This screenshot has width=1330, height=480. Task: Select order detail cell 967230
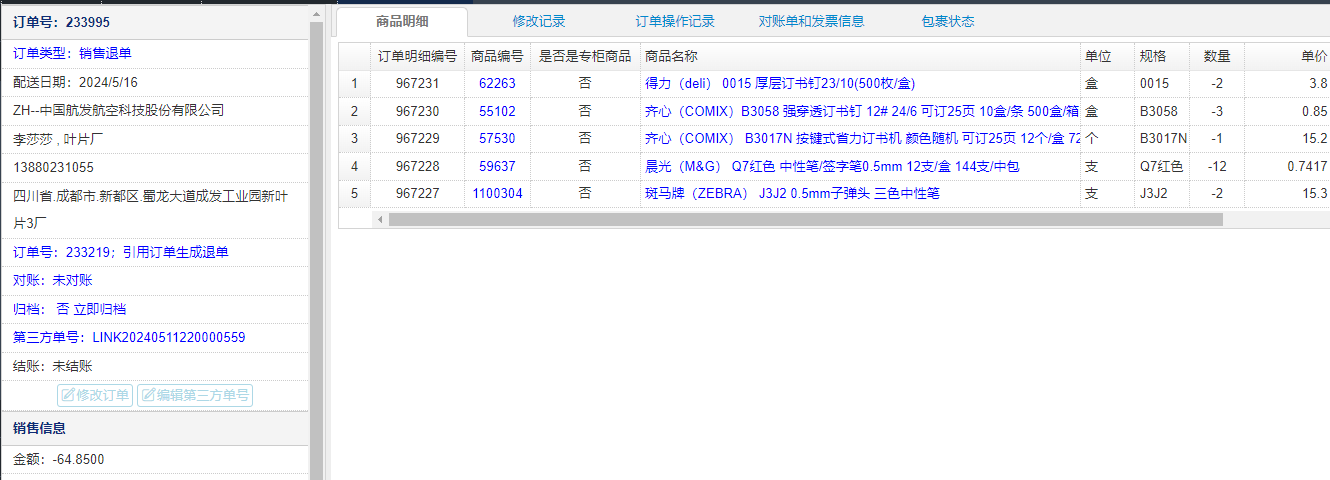point(417,111)
